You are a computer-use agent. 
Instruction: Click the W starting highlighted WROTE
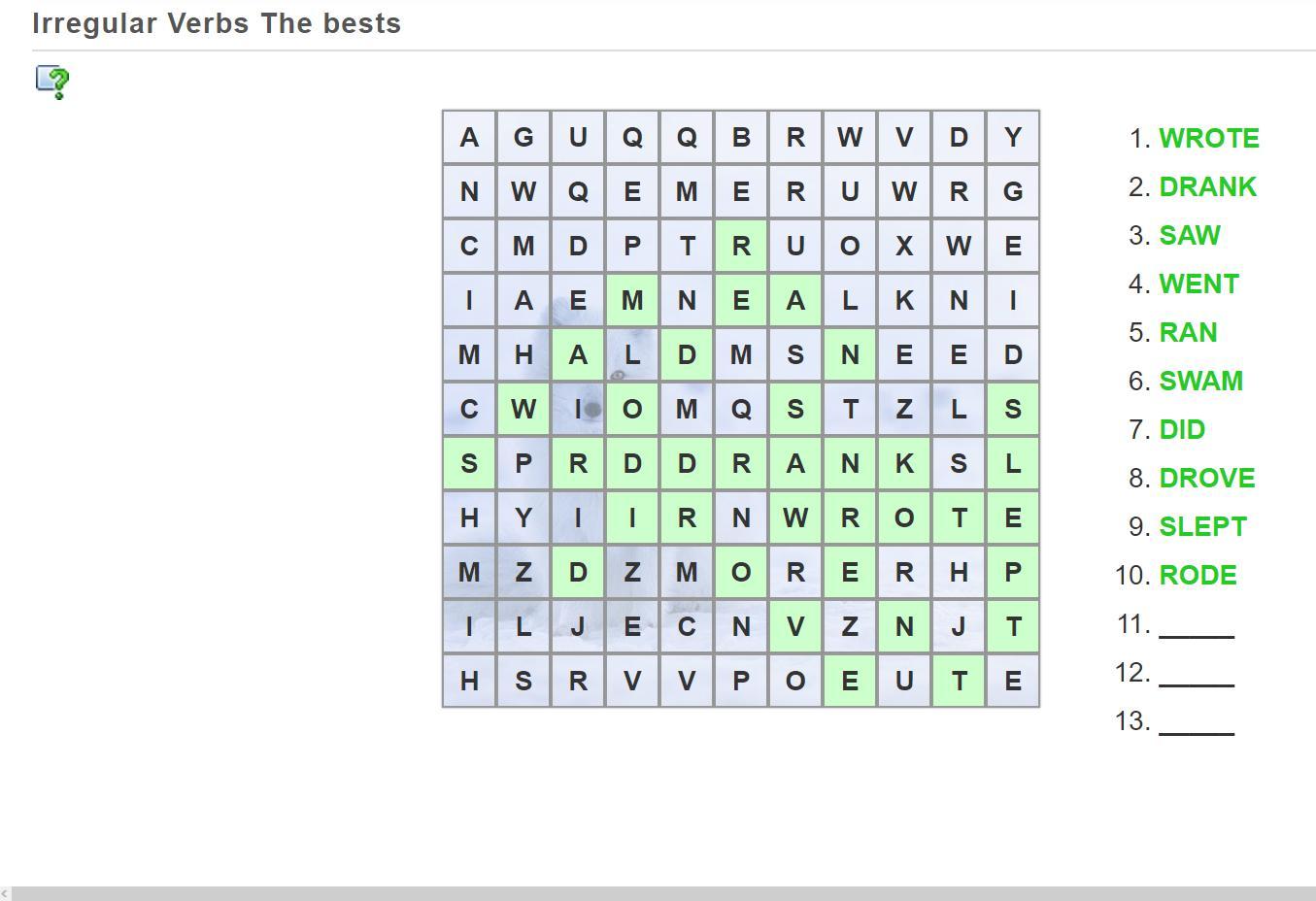coord(795,517)
